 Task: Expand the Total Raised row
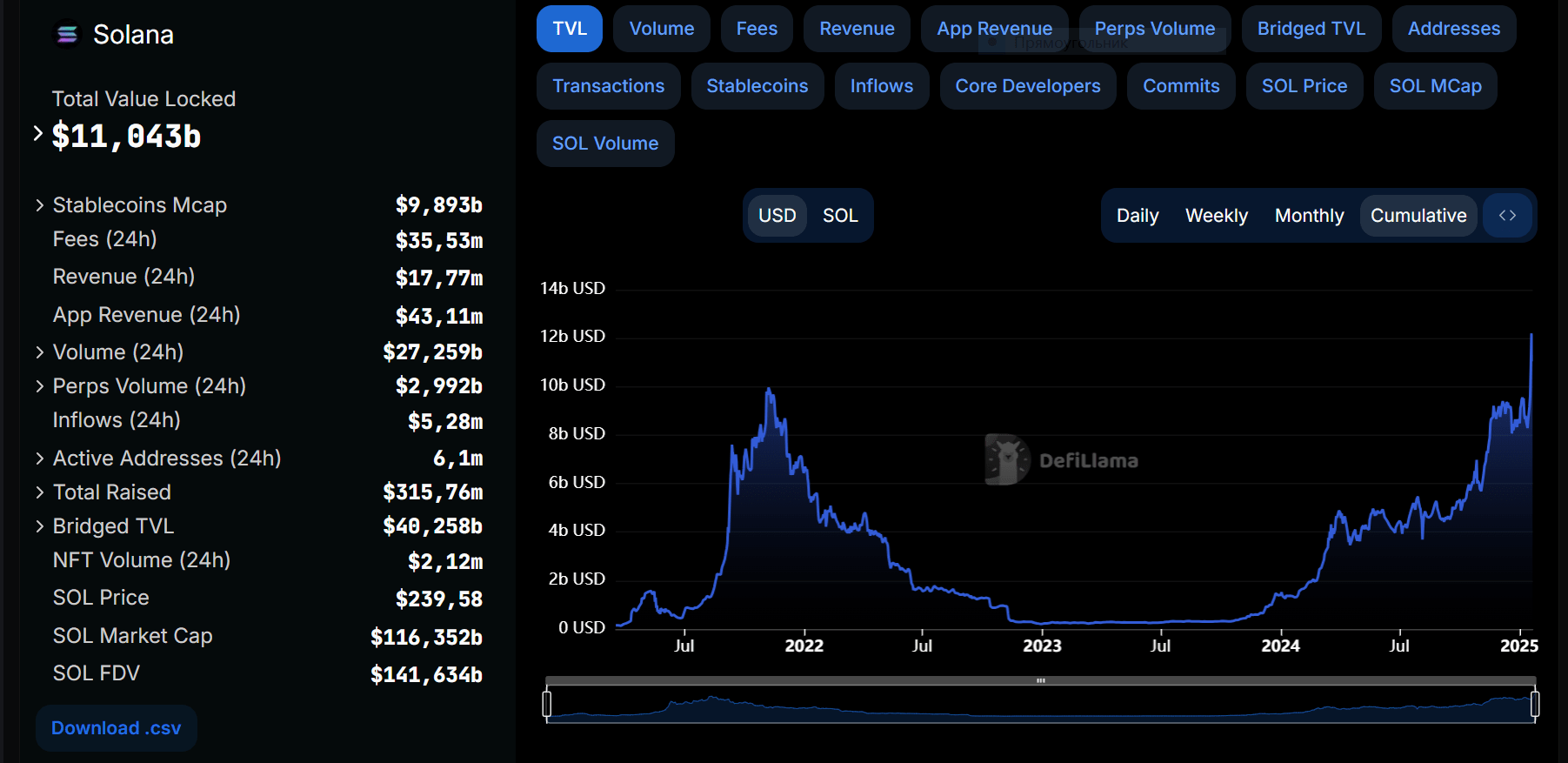coord(40,492)
